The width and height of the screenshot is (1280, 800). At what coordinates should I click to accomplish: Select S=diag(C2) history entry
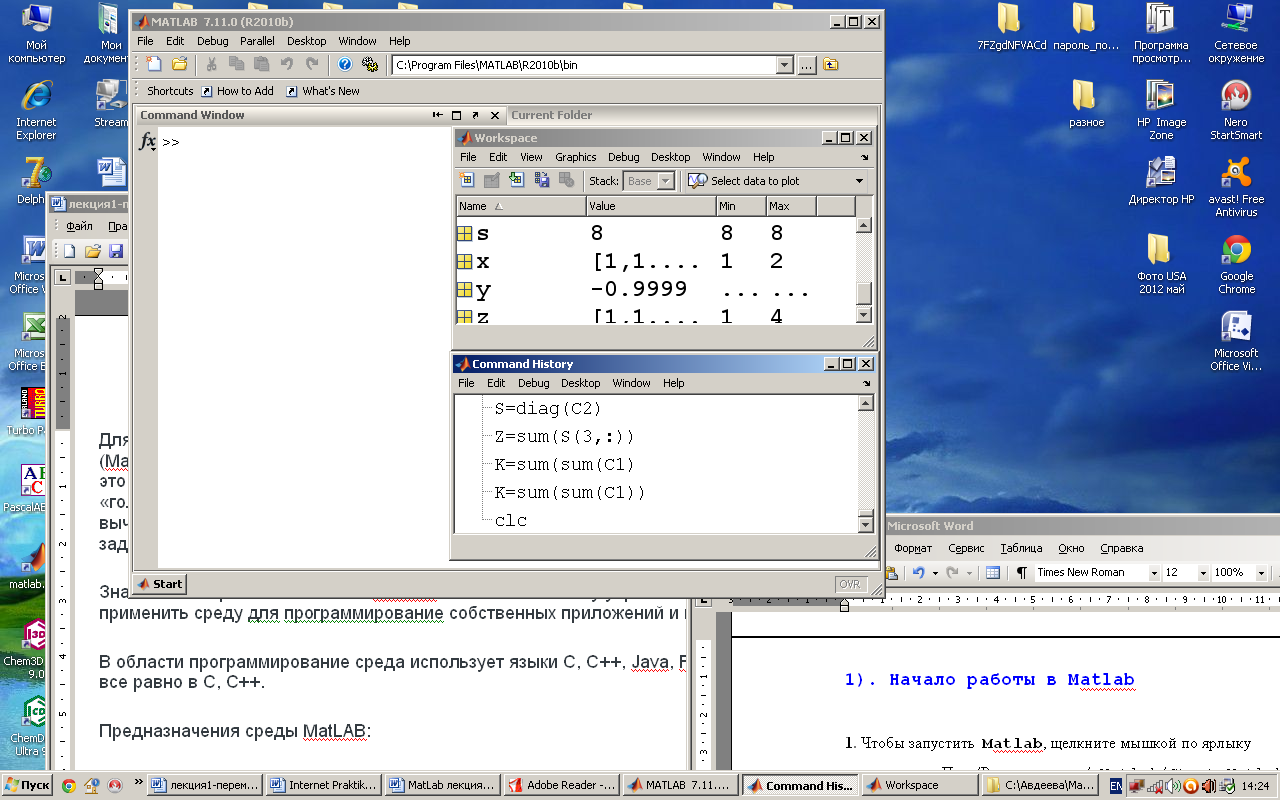[548, 408]
